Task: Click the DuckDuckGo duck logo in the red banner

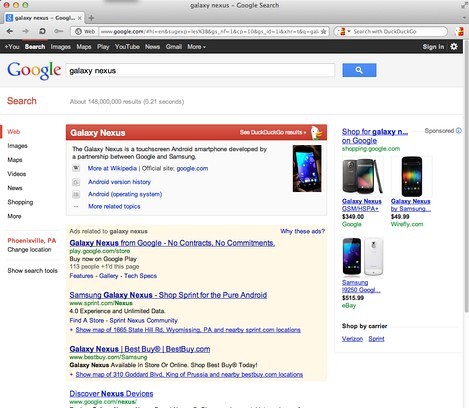Action: tap(316, 133)
